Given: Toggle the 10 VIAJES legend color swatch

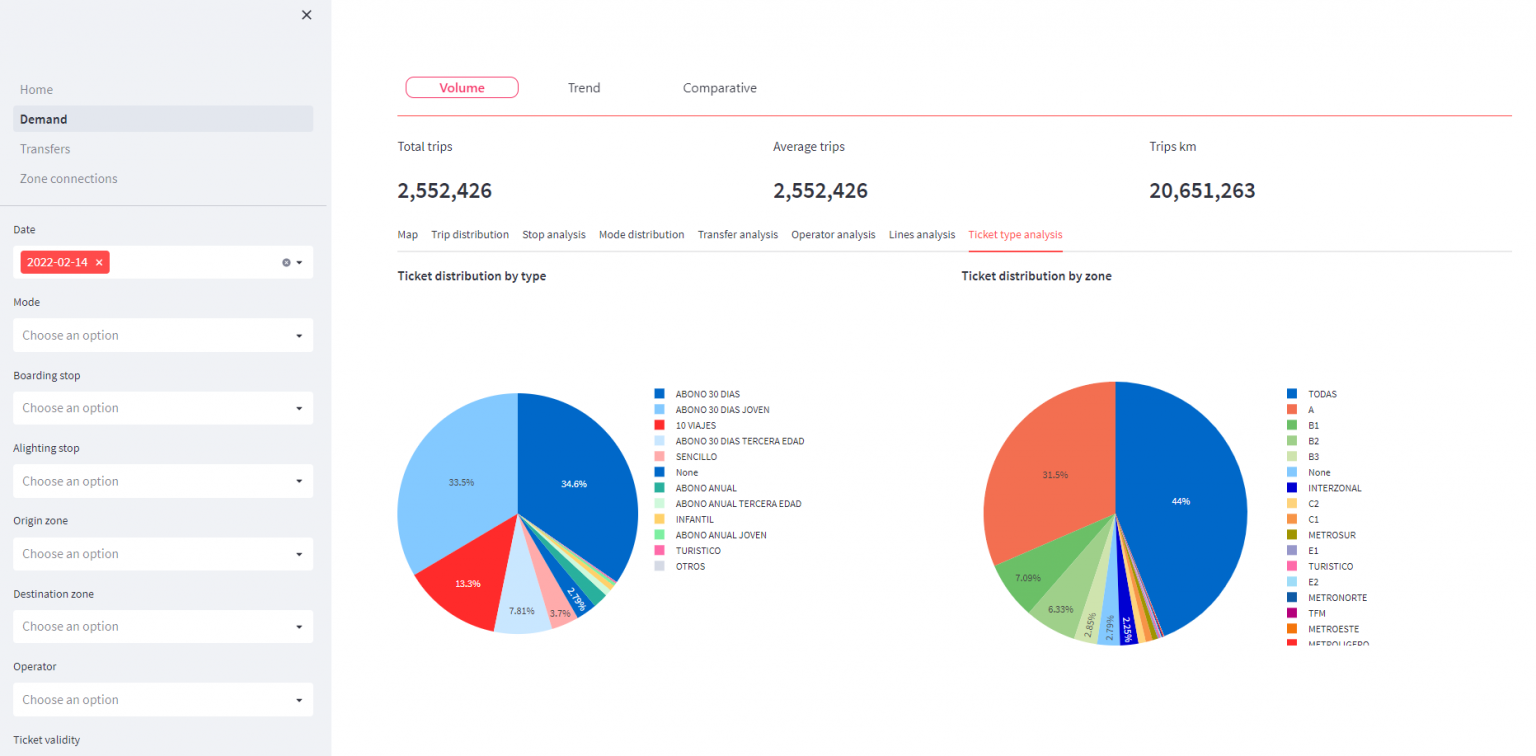Looking at the screenshot, I should coord(659,426).
